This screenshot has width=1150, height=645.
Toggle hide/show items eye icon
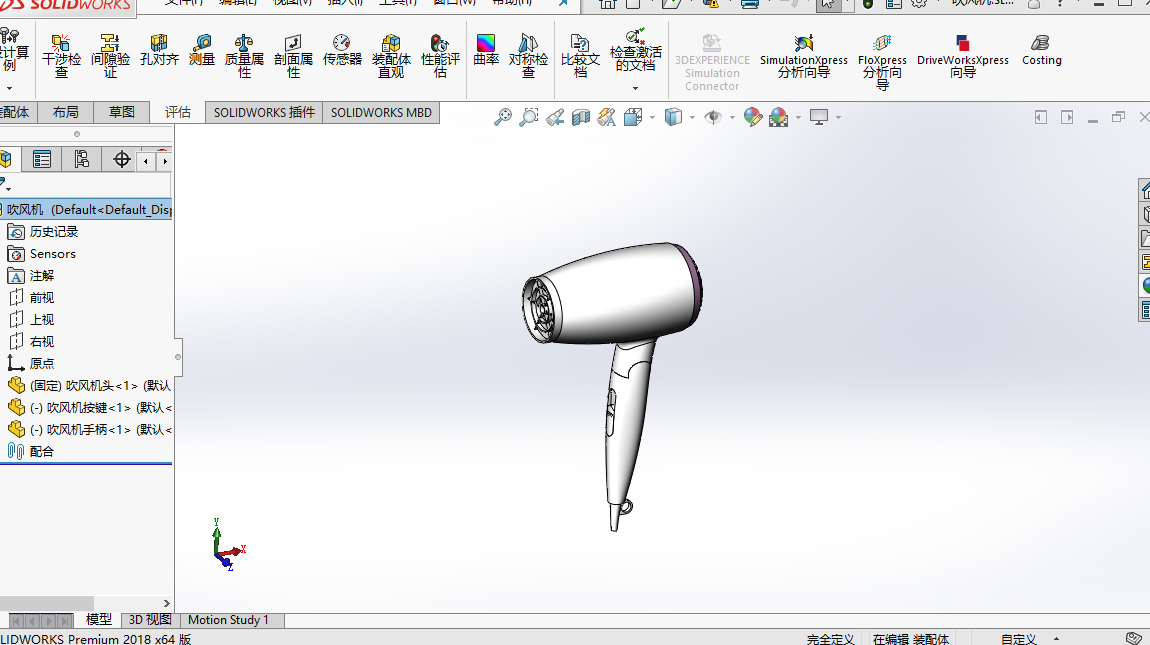tap(712, 117)
